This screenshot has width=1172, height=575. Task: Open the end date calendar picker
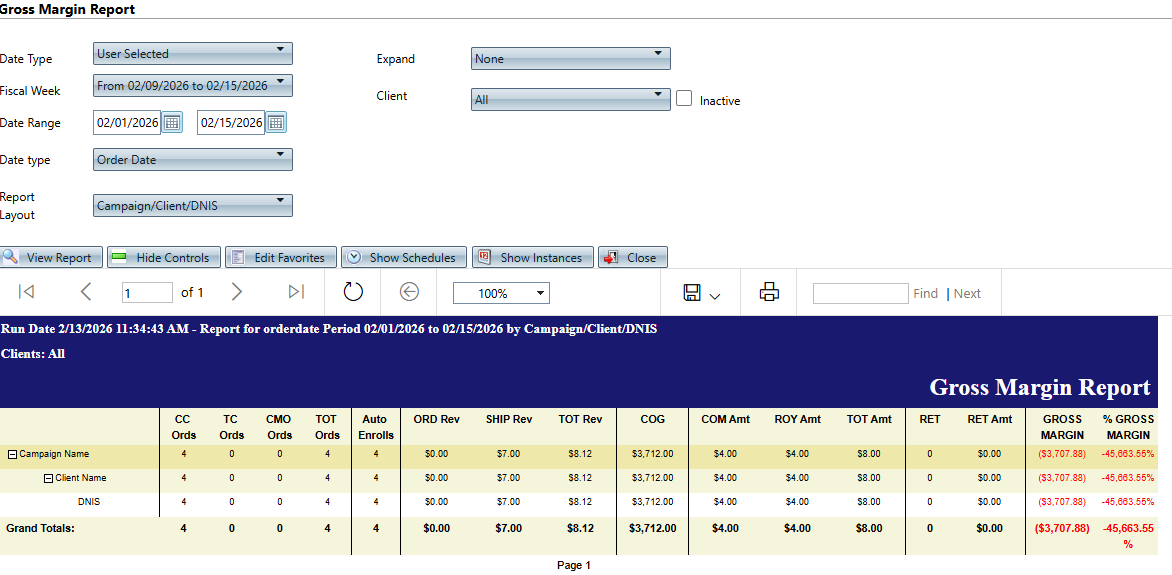(276, 123)
